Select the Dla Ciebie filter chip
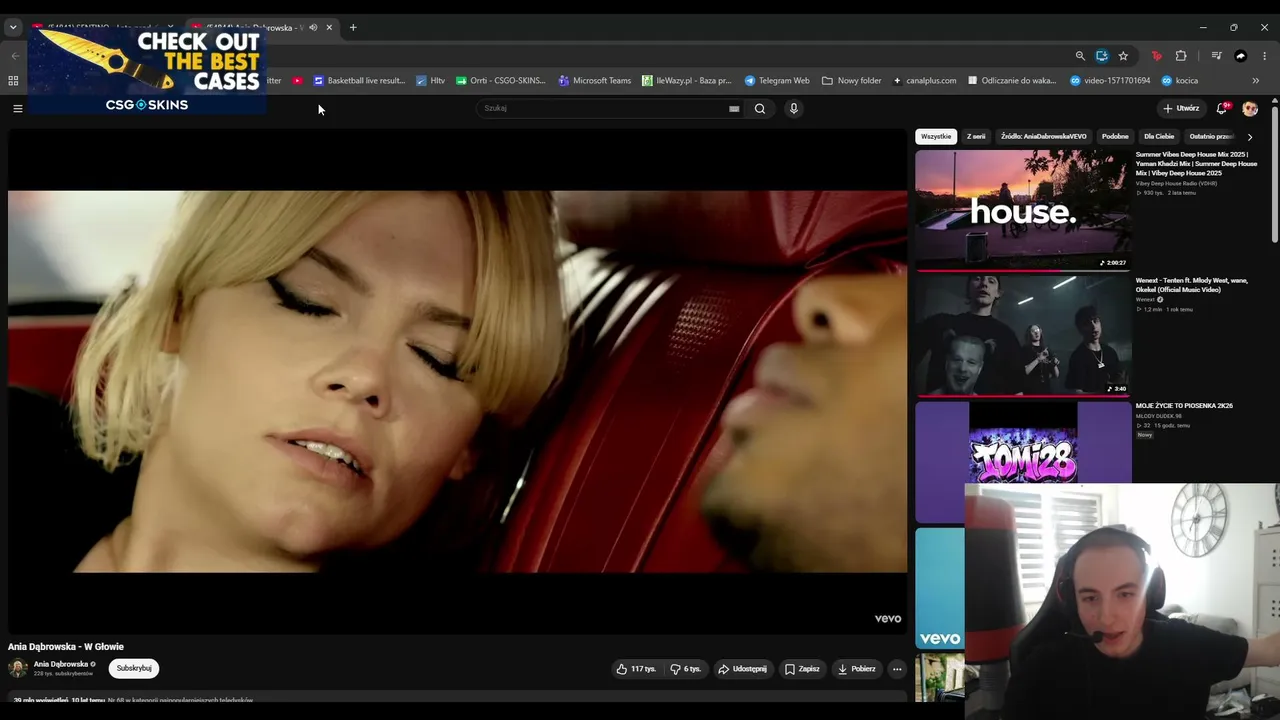Image resolution: width=1280 pixels, height=720 pixels. [1159, 136]
